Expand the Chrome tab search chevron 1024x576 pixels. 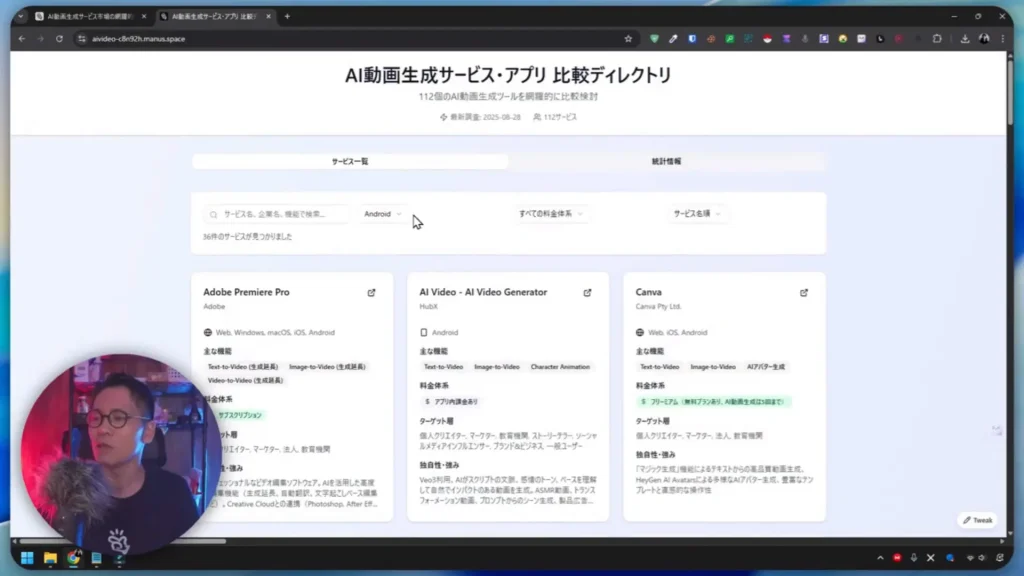[x=21, y=16]
